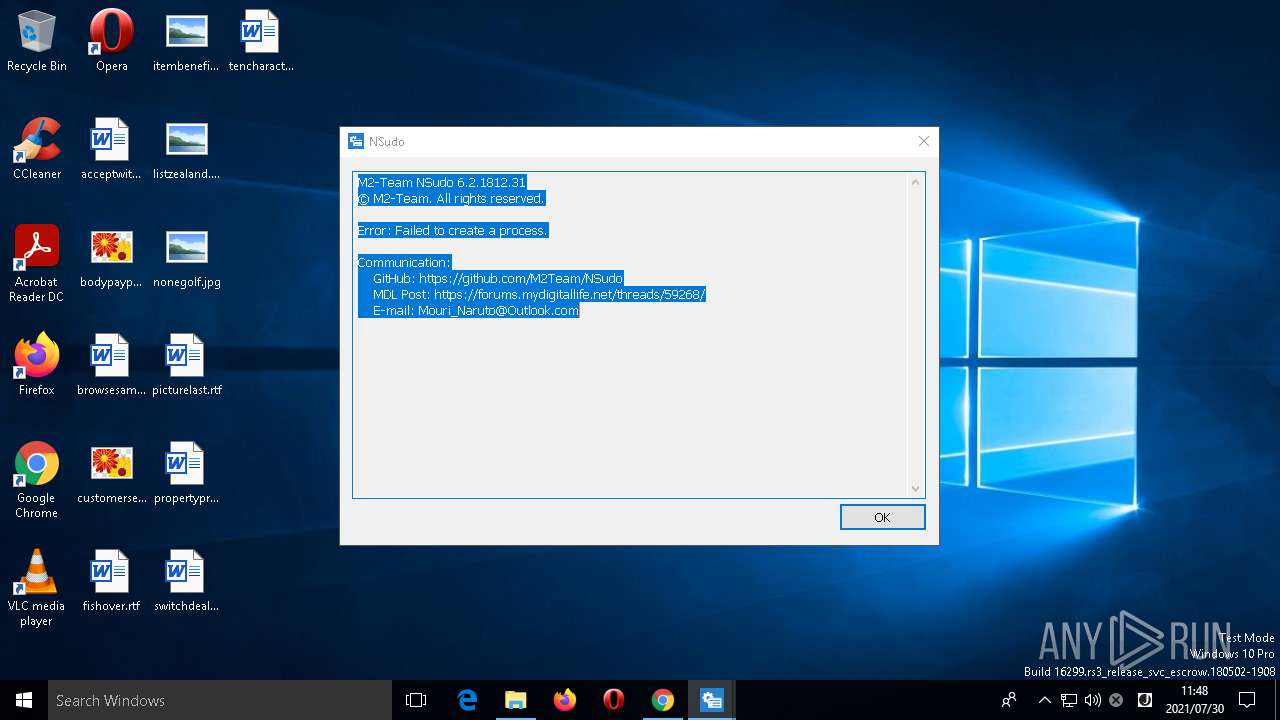Image resolution: width=1280 pixels, height=720 pixels.
Task: Open Opera from the taskbar
Action: point(613,700)
